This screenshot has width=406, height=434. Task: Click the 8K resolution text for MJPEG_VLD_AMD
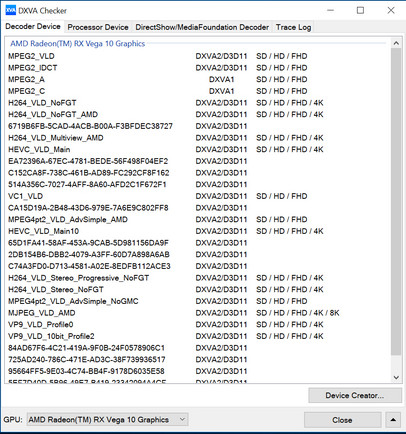point(334,313)
